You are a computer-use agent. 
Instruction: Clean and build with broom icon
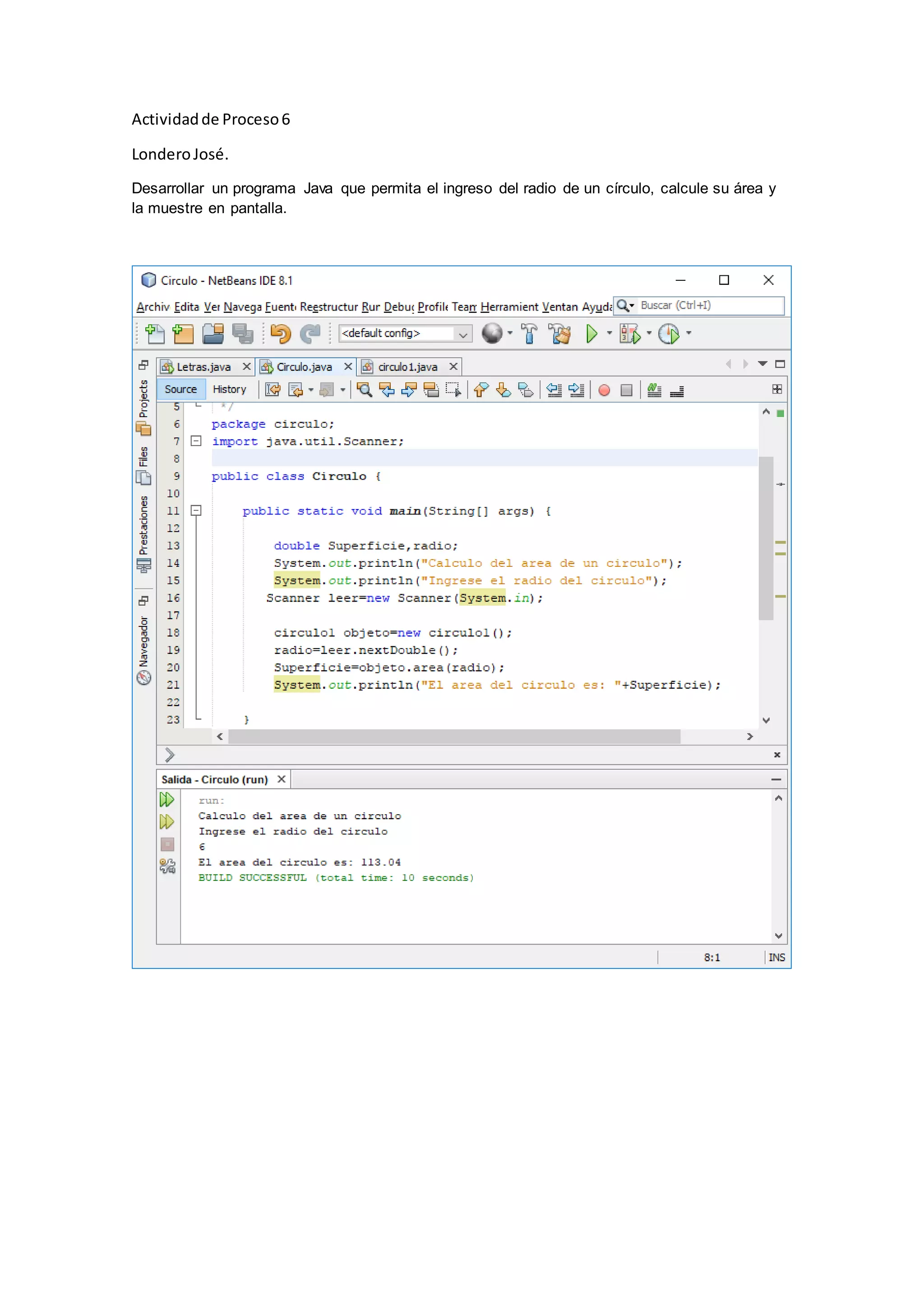[x=560, y=334]
